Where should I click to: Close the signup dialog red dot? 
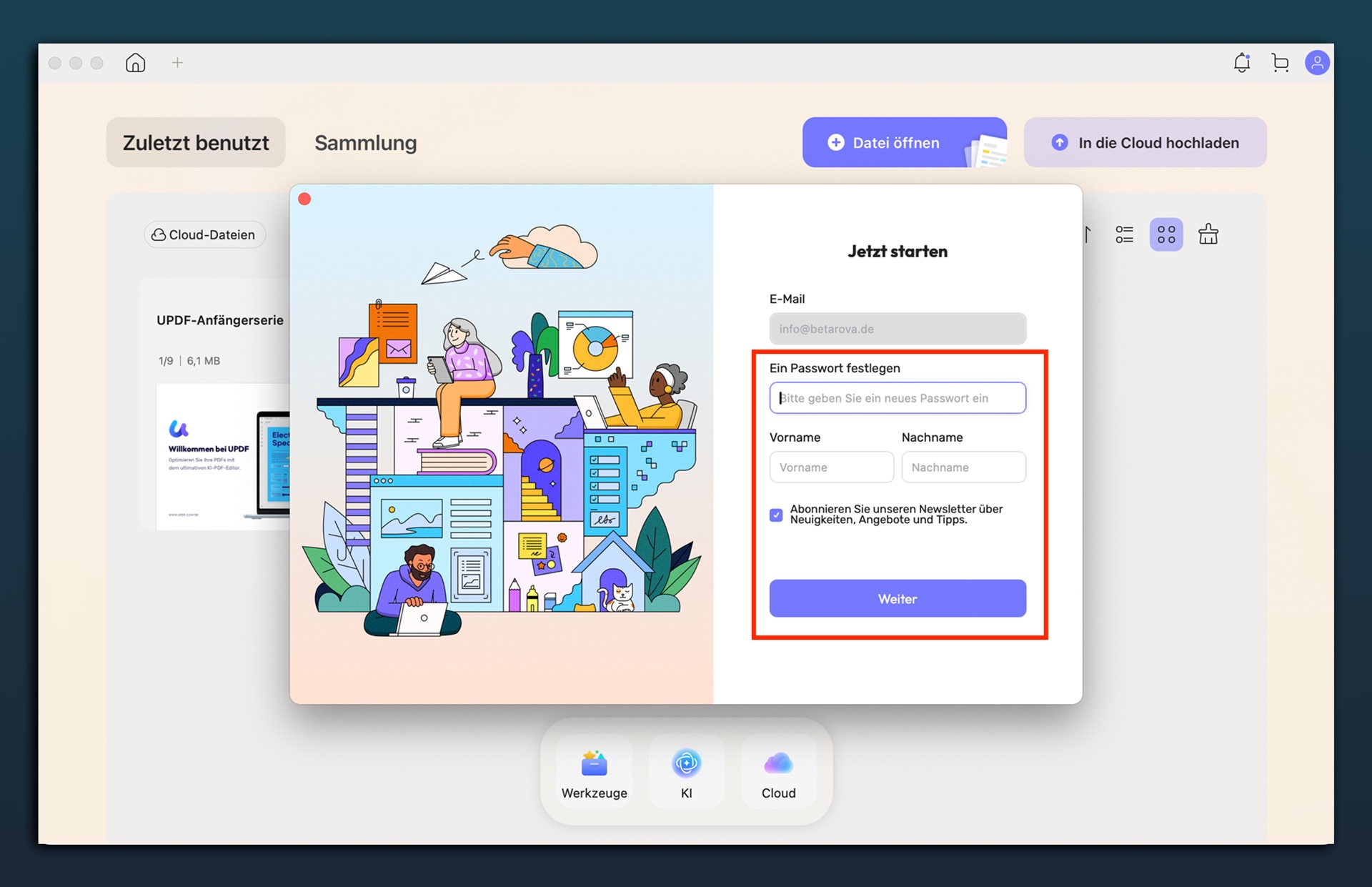[x=304, y=199]
